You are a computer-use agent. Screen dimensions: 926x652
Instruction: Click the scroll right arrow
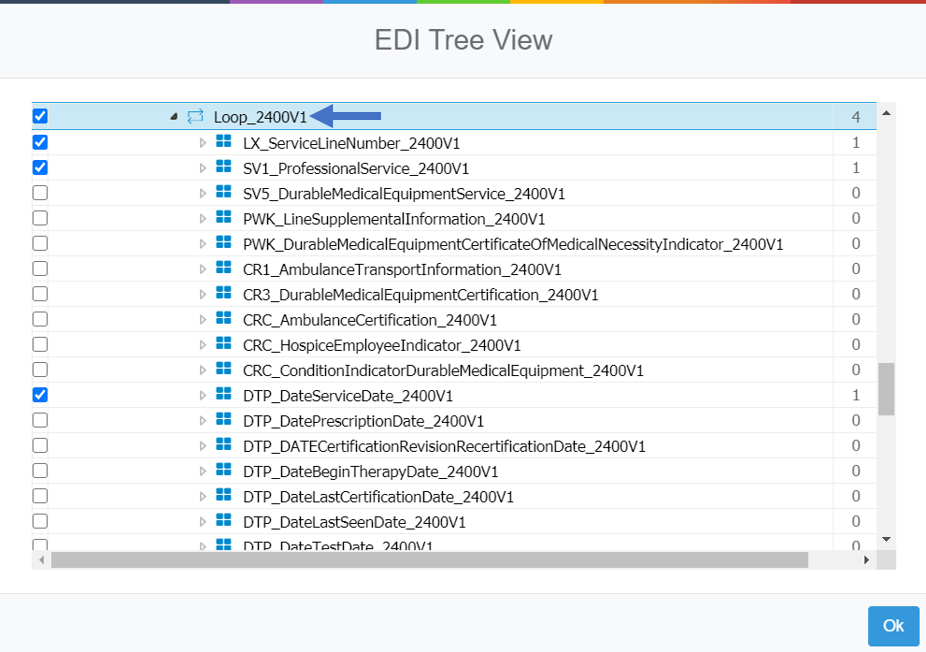click(866, 560)
